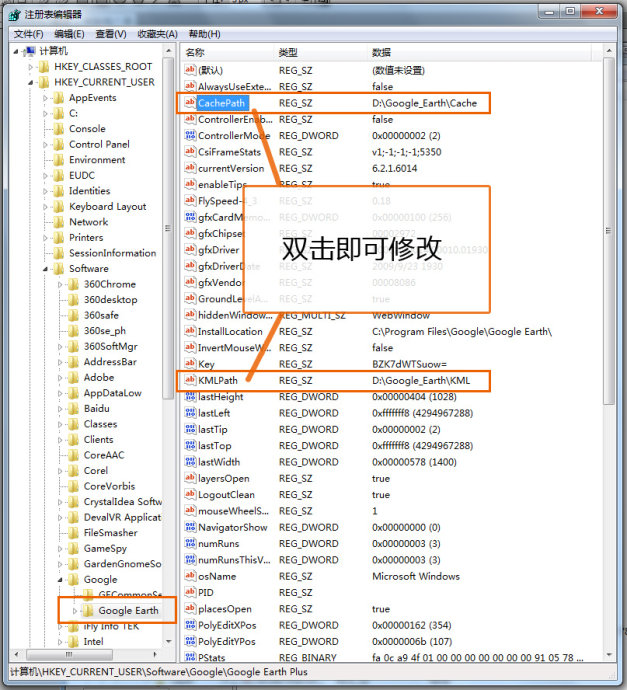Expand the Intel key node

coord(60,641)
